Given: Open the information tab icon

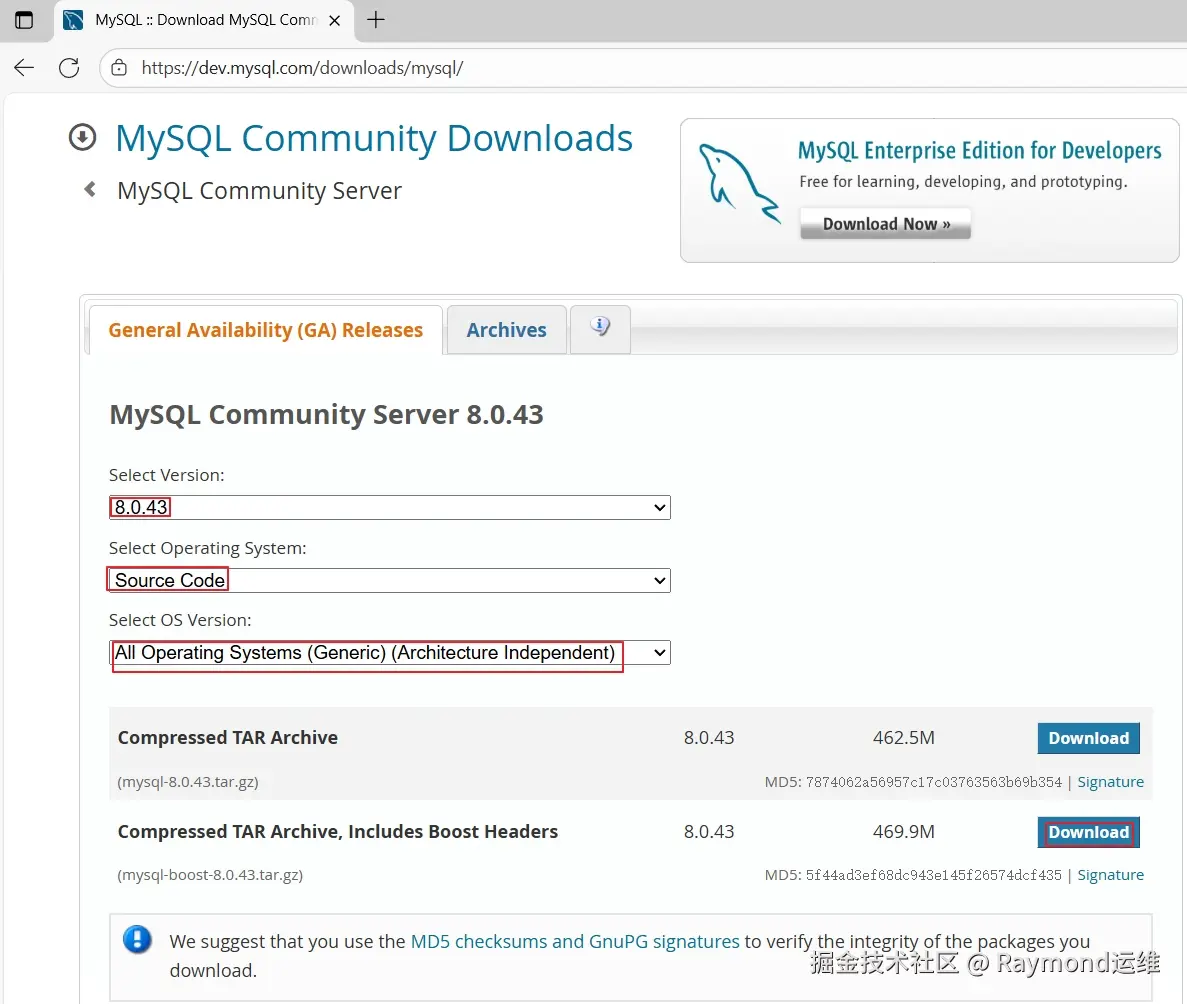Looking at the screenshot, I should pyautogui.click(x=600, y=327).
